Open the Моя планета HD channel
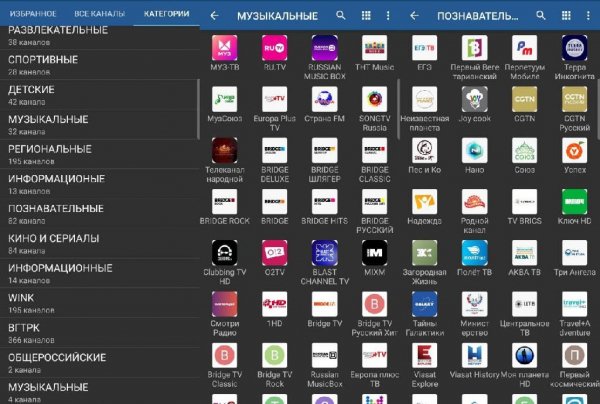 coord(525,355)
